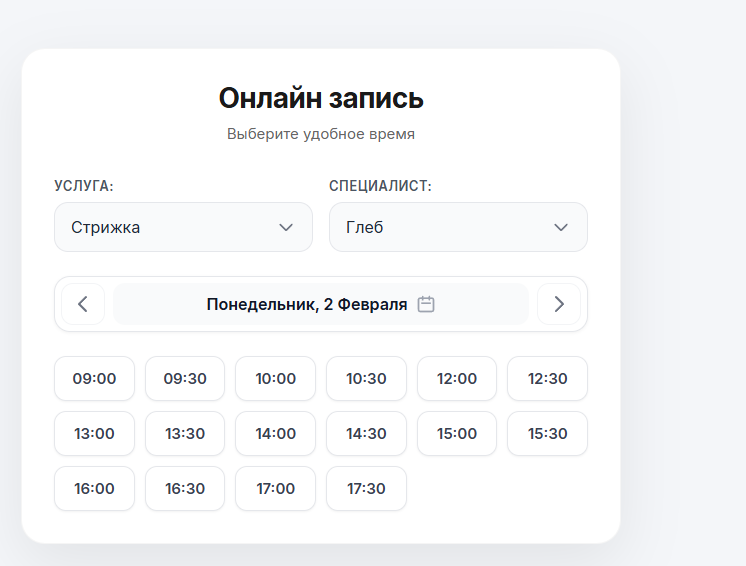Go to the next day arrow
Viewport: 746px width, 566px height.
[x=559, y=304]
